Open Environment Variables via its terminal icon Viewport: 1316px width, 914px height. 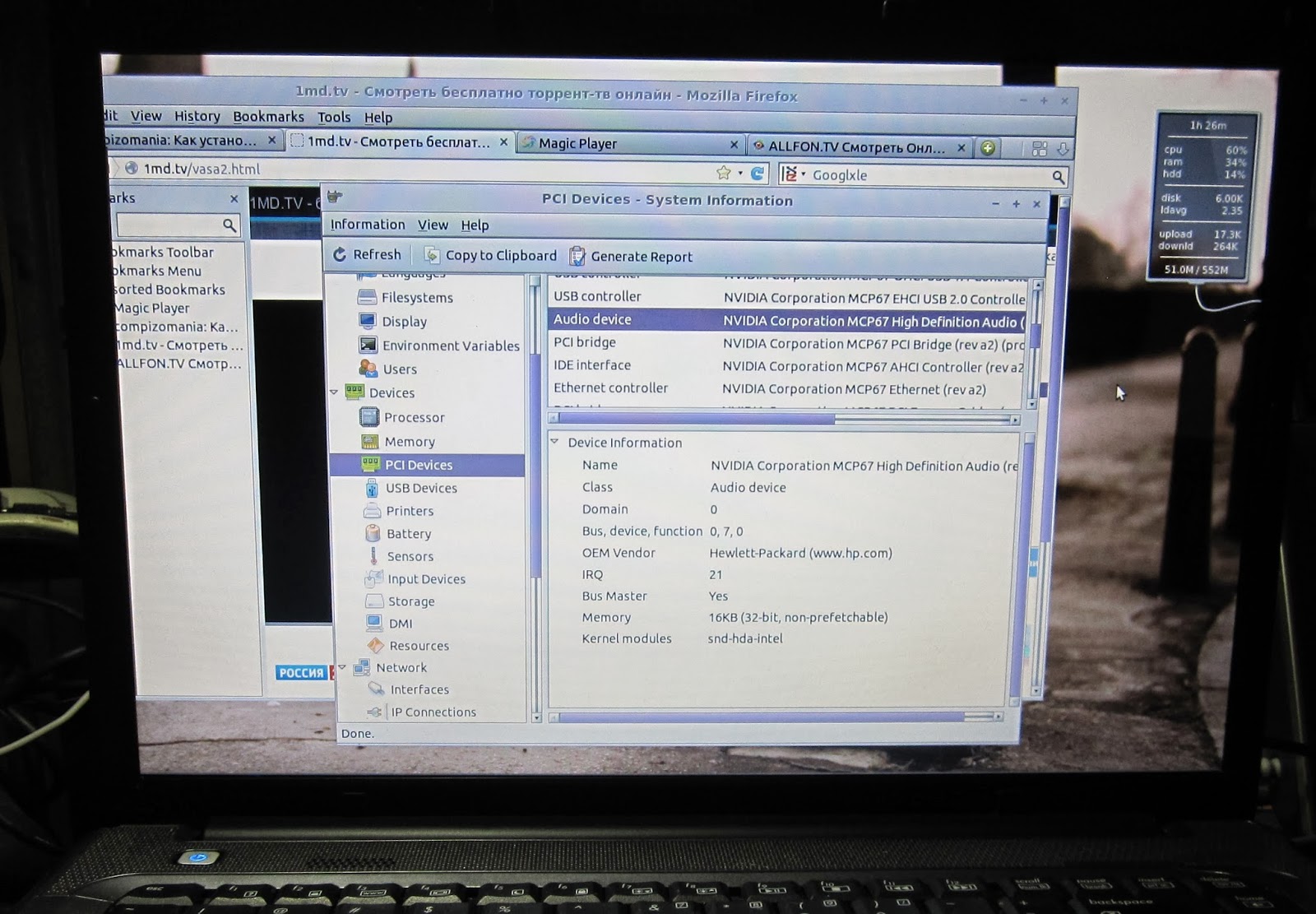pos(368,345)
